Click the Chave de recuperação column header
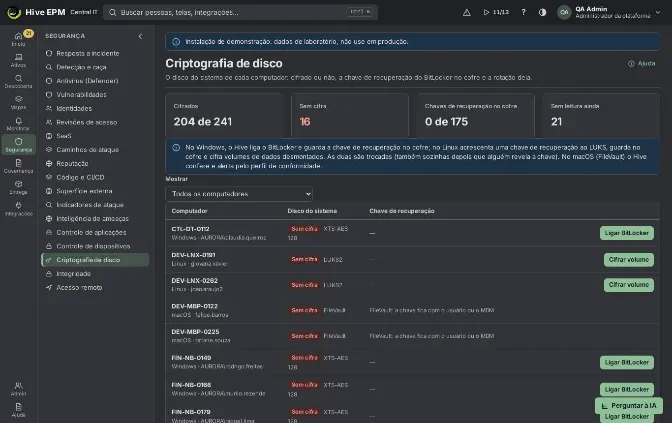The width and height of the screenshot is (672, 423). pyautogui.click(x=402, y=211)
